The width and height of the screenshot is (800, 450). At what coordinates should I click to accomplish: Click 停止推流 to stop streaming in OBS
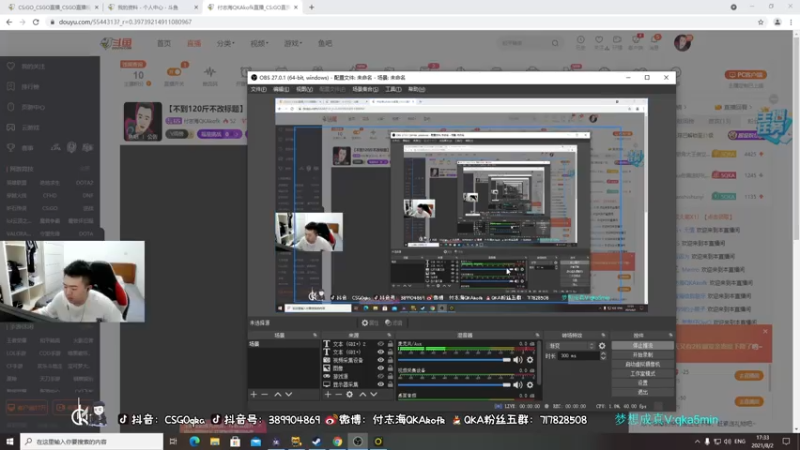click(x=642, y=345)
